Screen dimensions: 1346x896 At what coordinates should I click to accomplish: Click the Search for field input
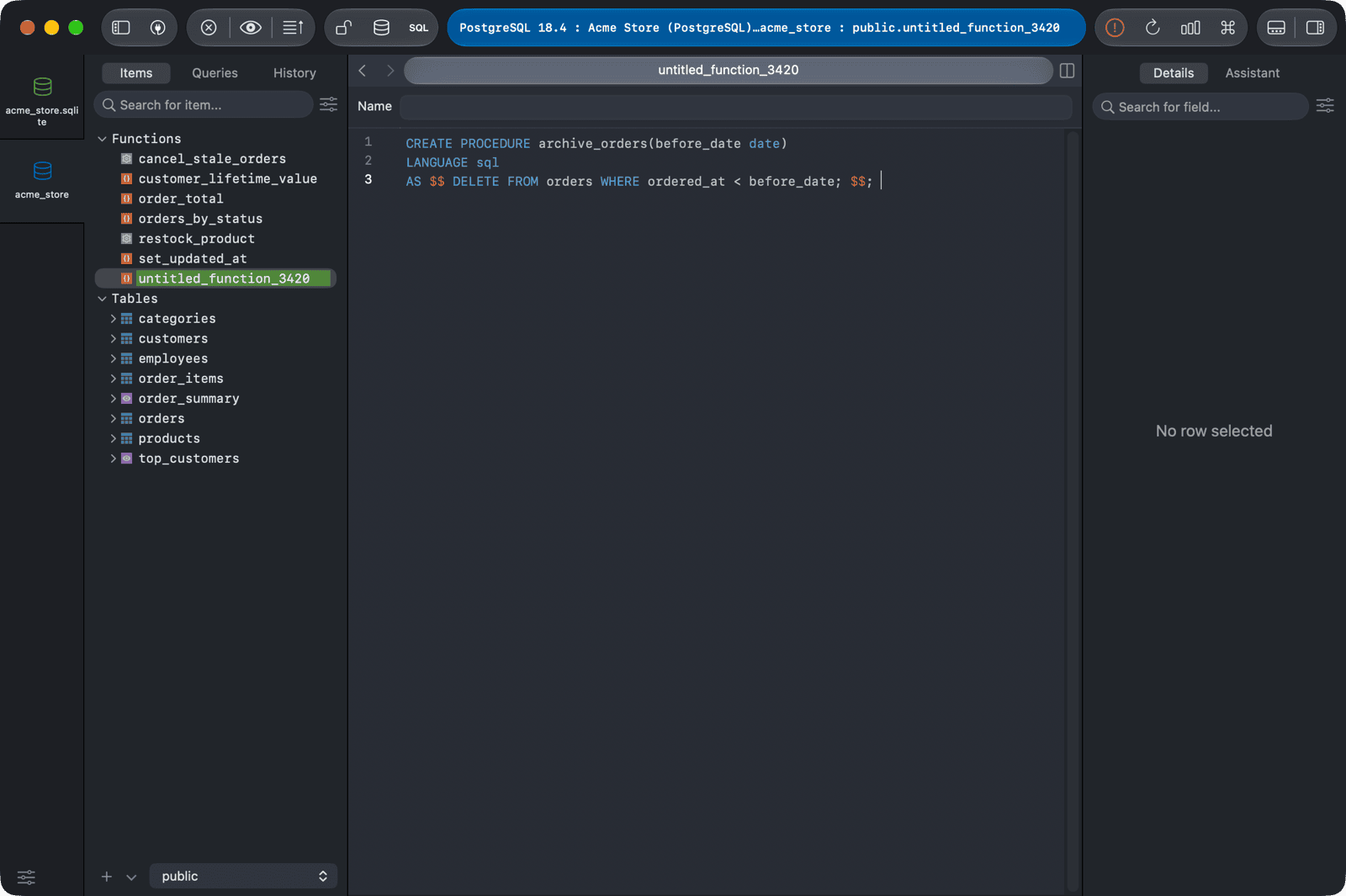click(1200, 107)
